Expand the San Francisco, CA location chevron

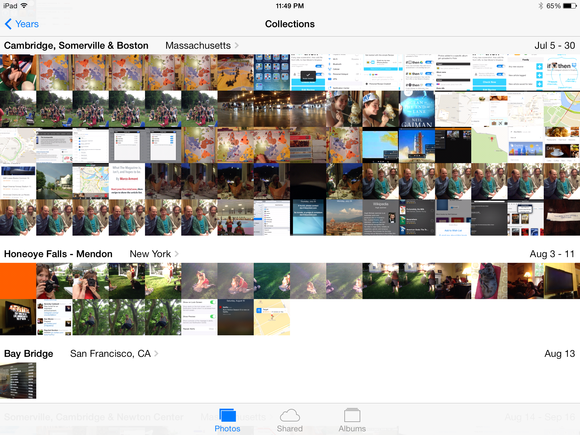click(x=156, y=354)
